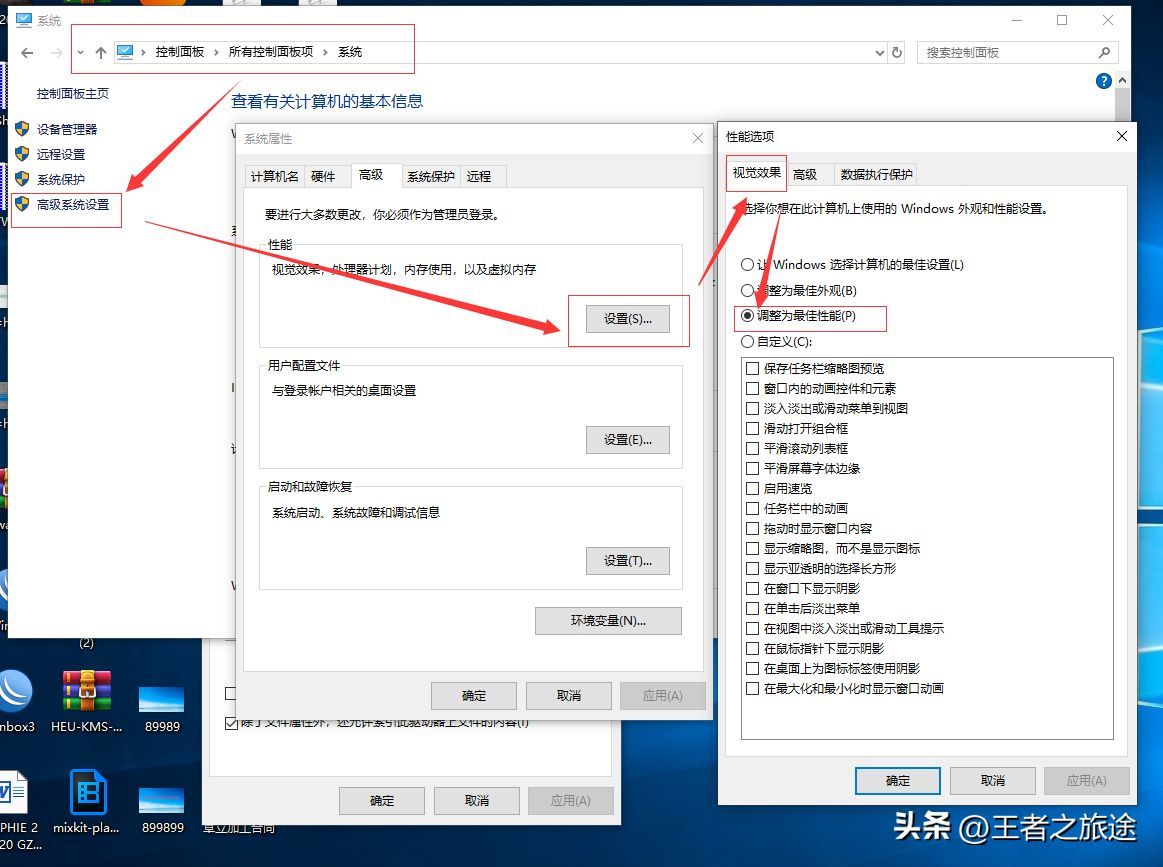
Task: Enable 启用速览 checkbox
Action: (x=752, y=489)
